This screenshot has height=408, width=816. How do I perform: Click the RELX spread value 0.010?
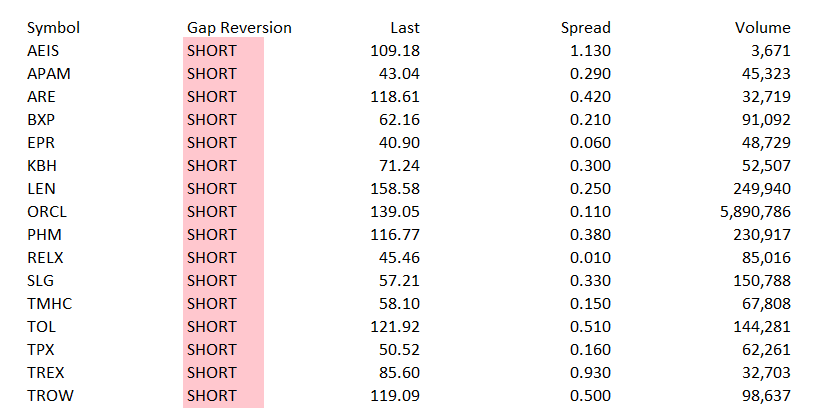click(x=590, y=258)
